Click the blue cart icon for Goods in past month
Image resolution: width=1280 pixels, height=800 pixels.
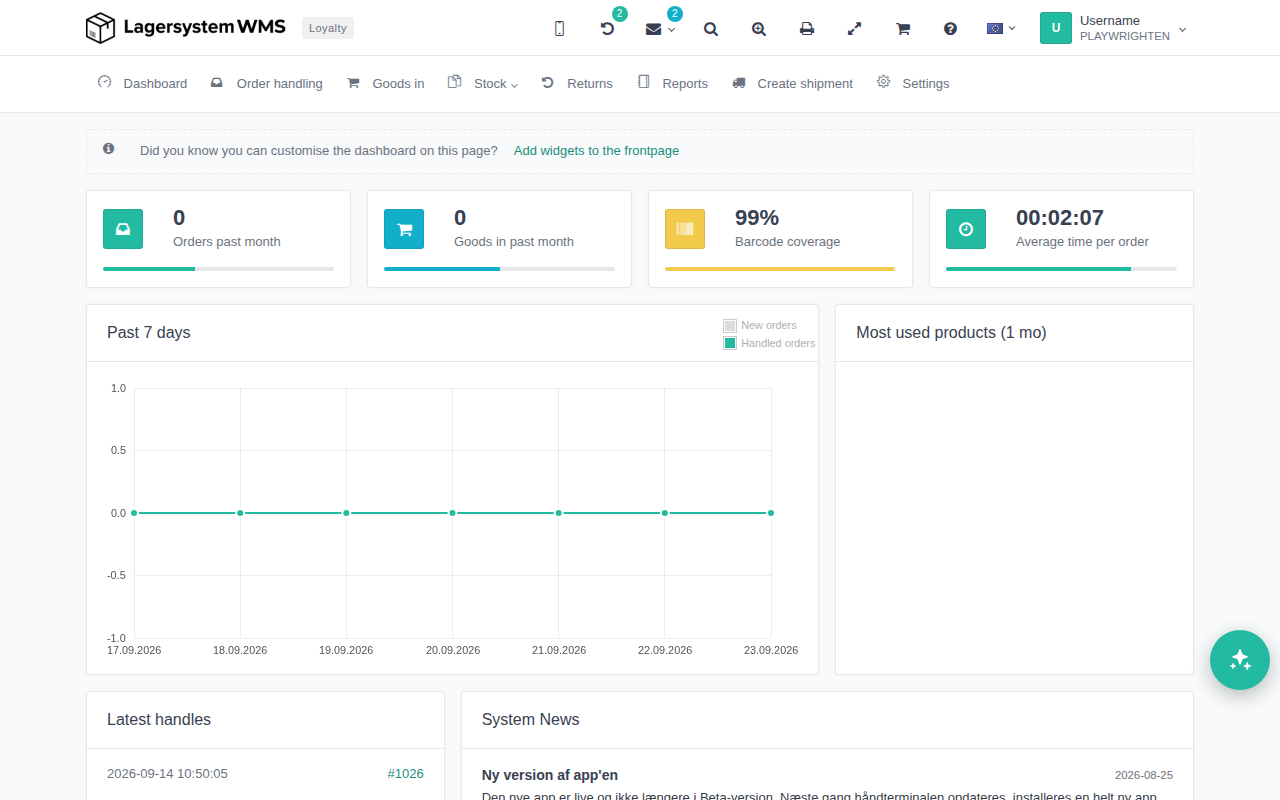point(404,229)
